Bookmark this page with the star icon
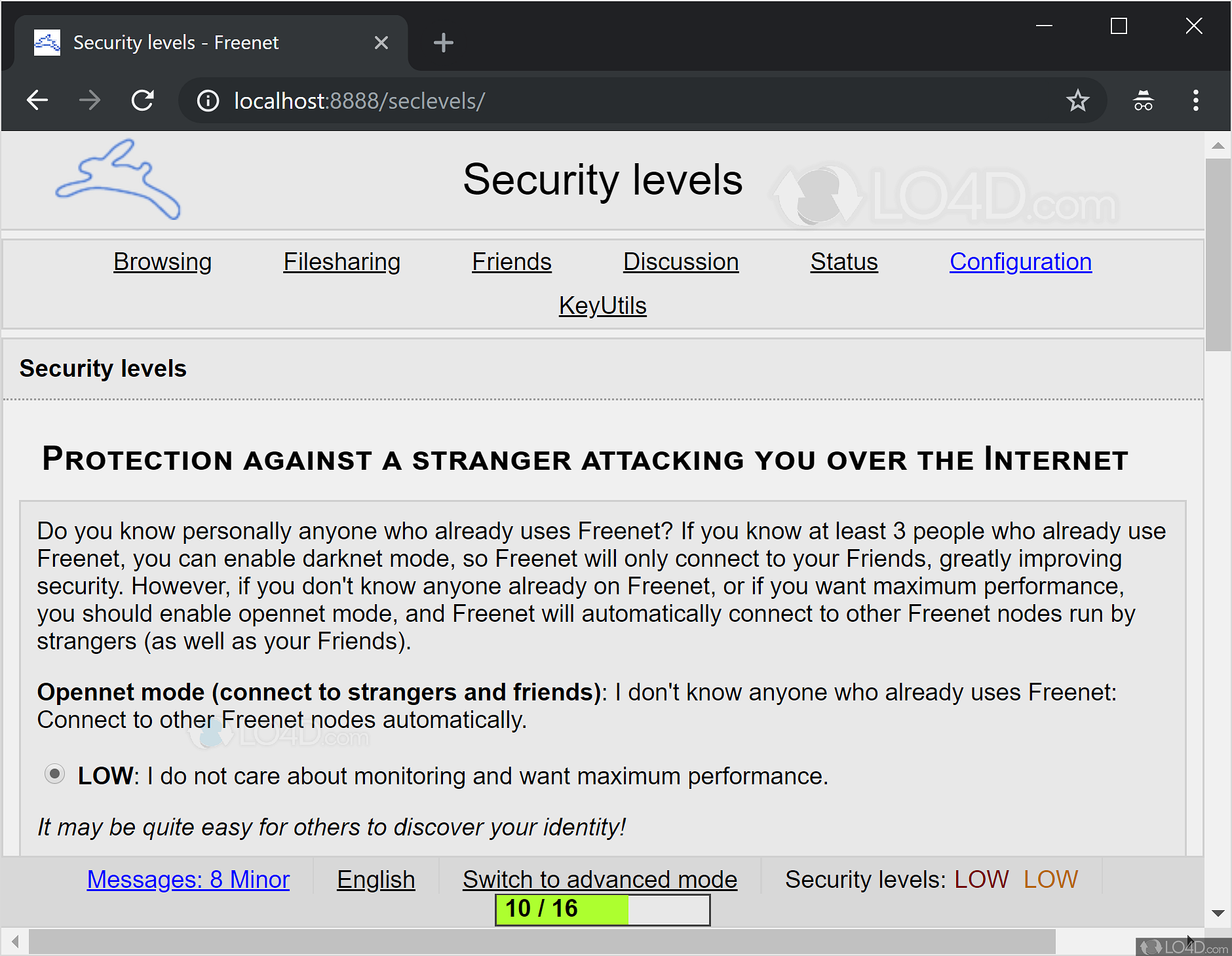 point(1077,100)
